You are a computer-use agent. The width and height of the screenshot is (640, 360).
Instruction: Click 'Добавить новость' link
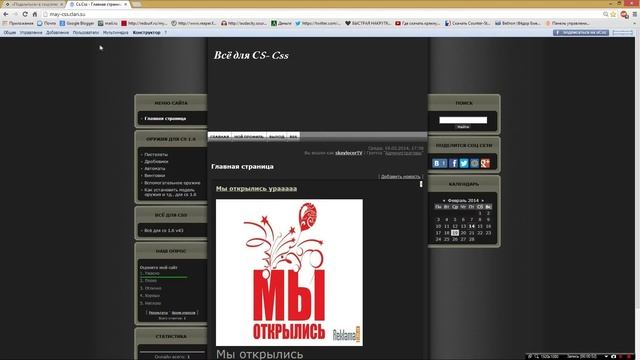[400, 177]
